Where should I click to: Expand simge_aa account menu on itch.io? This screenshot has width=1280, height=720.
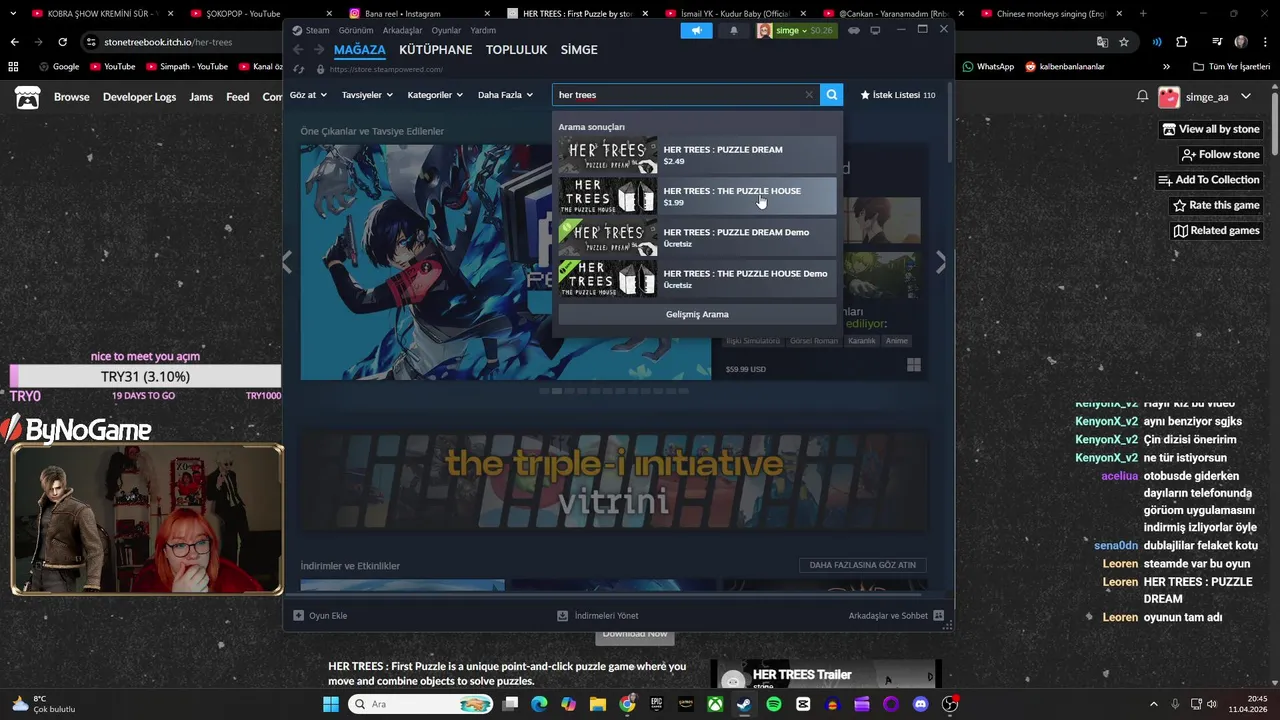pos(1246,97)
